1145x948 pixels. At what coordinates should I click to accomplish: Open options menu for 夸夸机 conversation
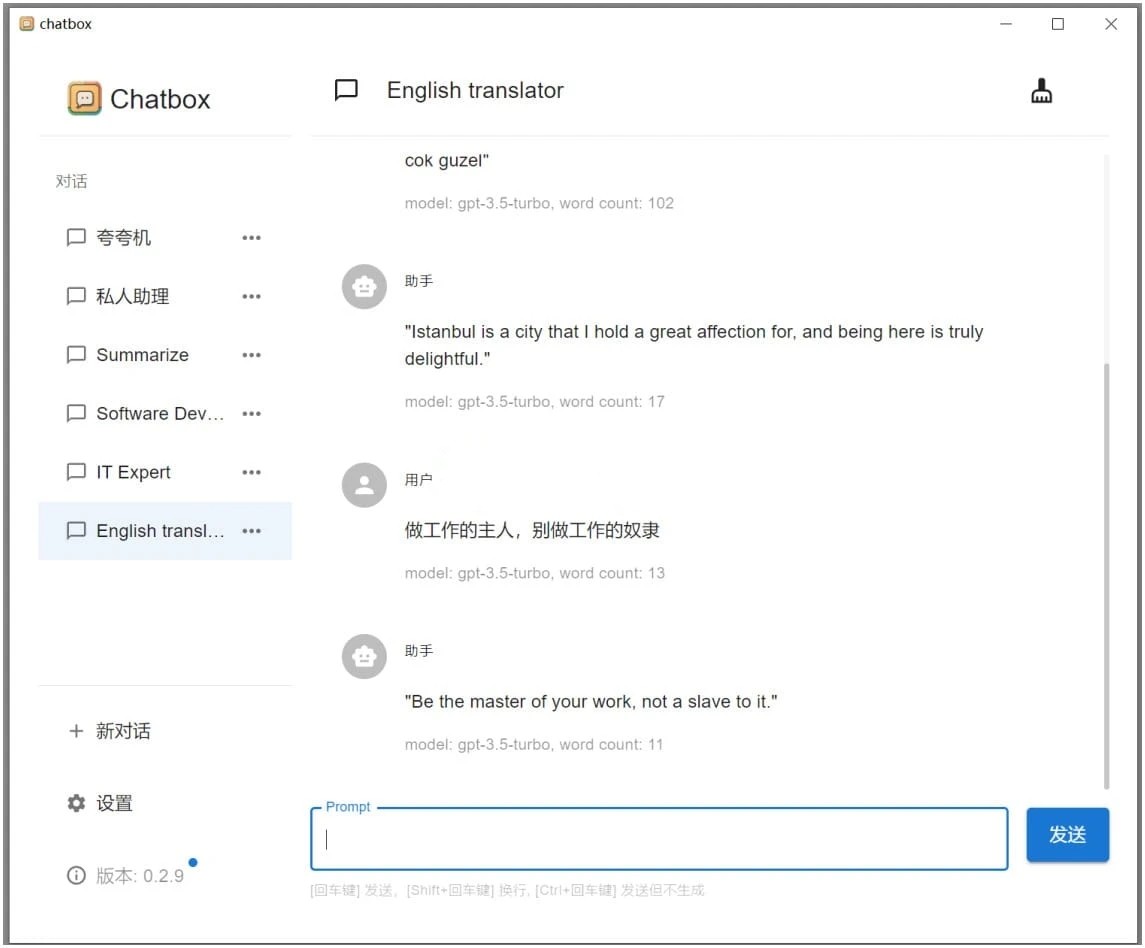[251, 238]
